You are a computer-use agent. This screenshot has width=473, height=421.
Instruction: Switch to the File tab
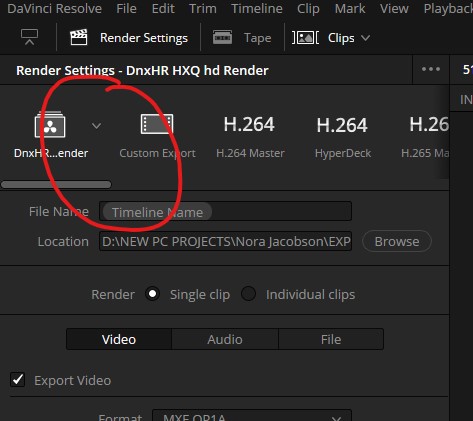(331, 339)
